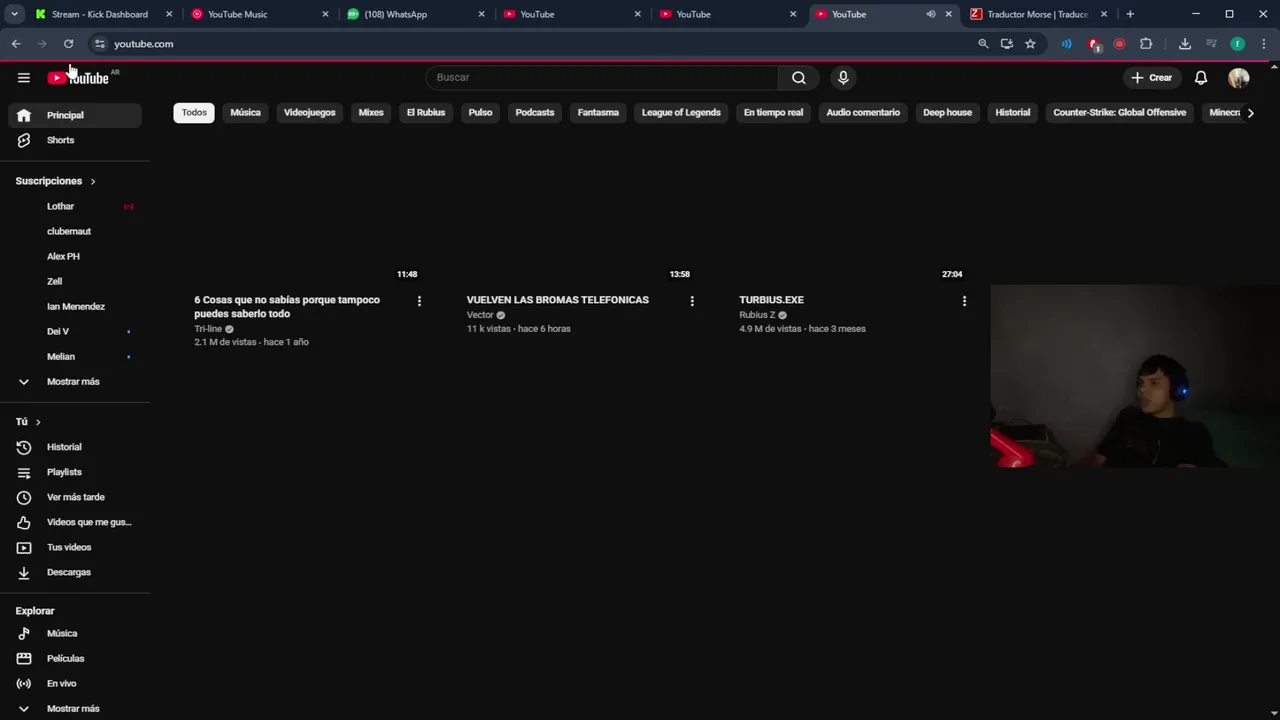Open Shorts from the sidebar
Screen dimensions: 1280x720
(75, 140)
